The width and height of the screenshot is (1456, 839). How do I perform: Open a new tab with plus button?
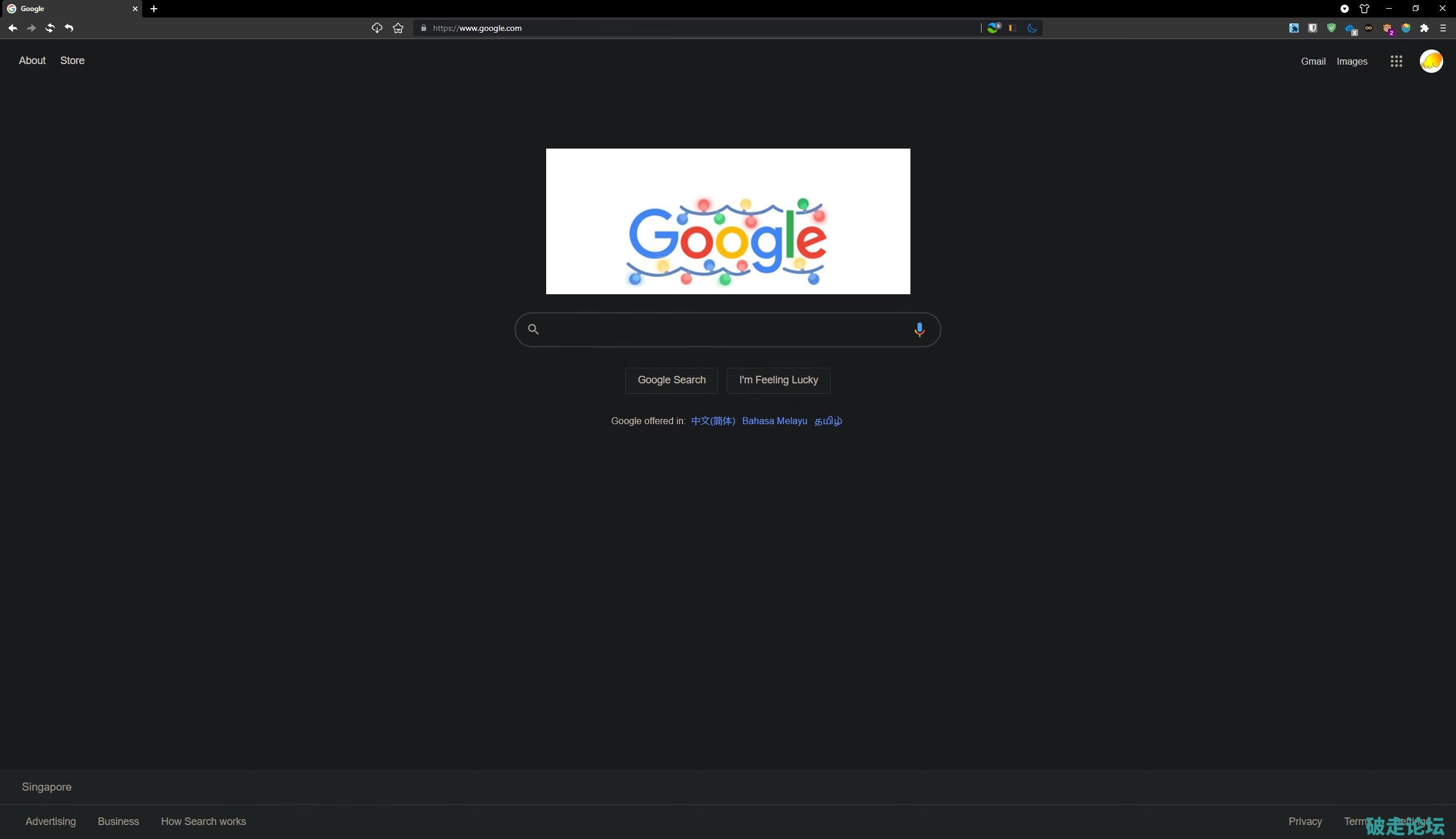pyautogui.click(x=154, y=9)
